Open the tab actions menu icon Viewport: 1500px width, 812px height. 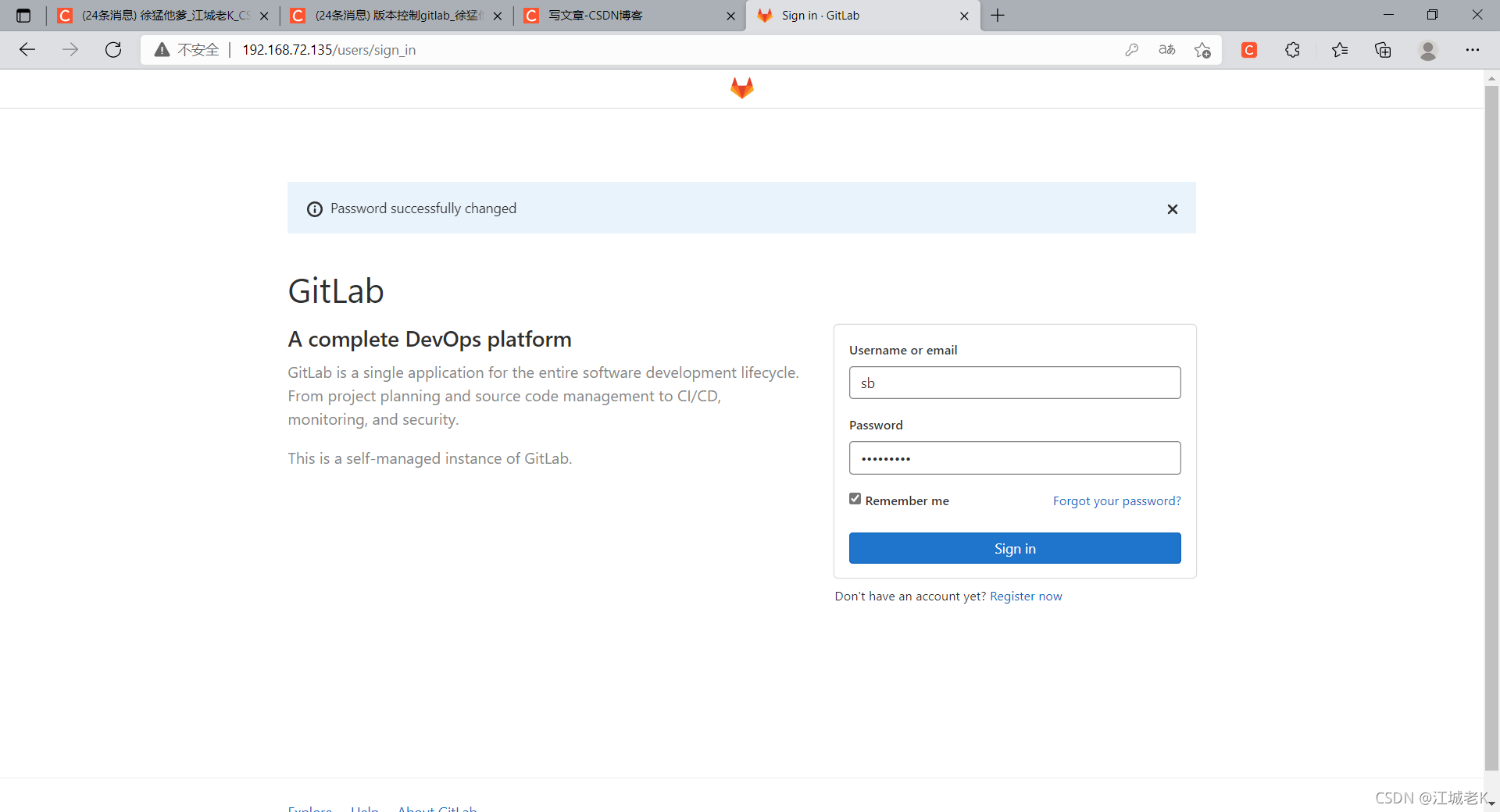click(23, 16)
